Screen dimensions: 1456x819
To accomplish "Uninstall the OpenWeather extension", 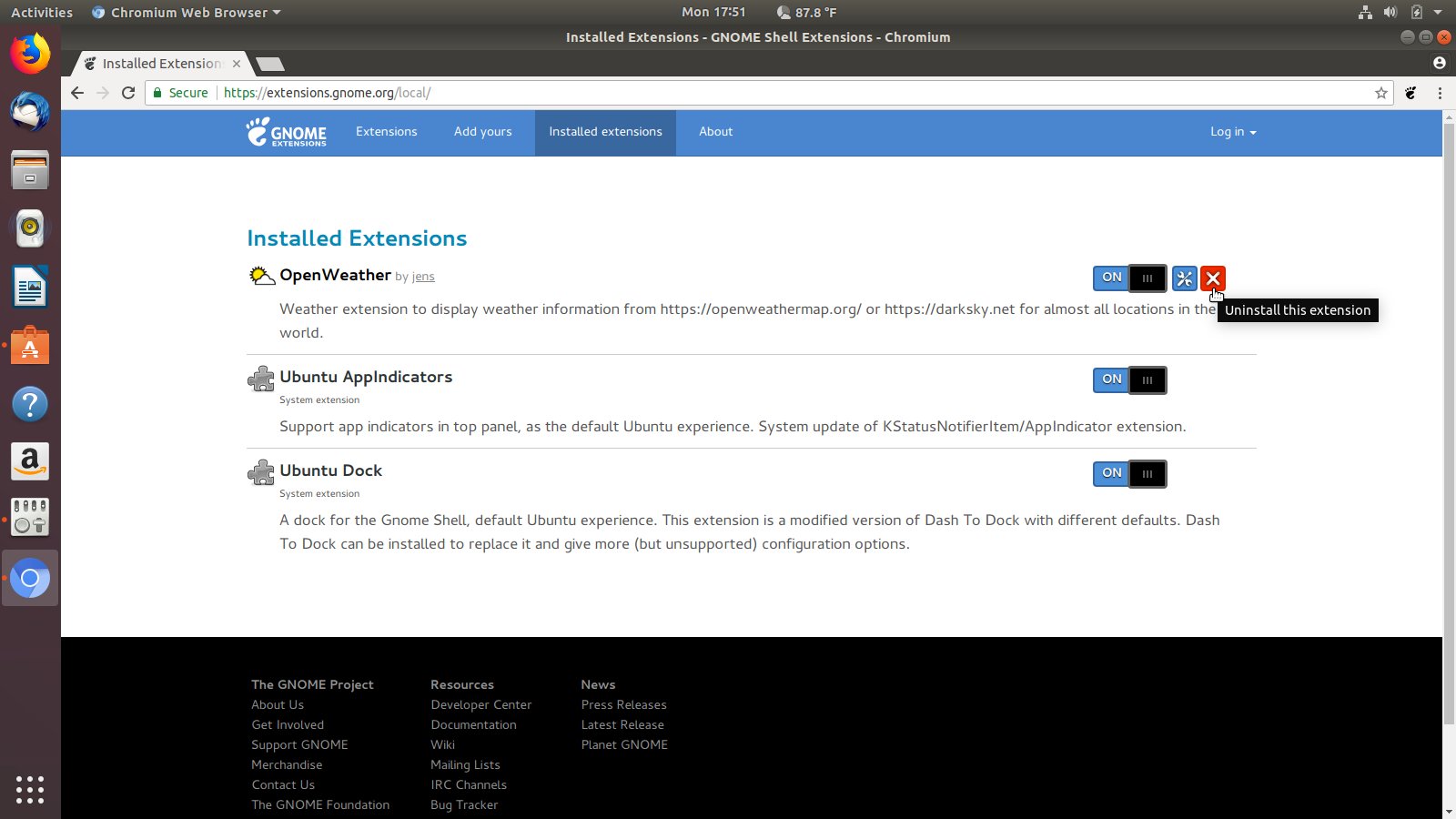I will [x=1213, y=278].
